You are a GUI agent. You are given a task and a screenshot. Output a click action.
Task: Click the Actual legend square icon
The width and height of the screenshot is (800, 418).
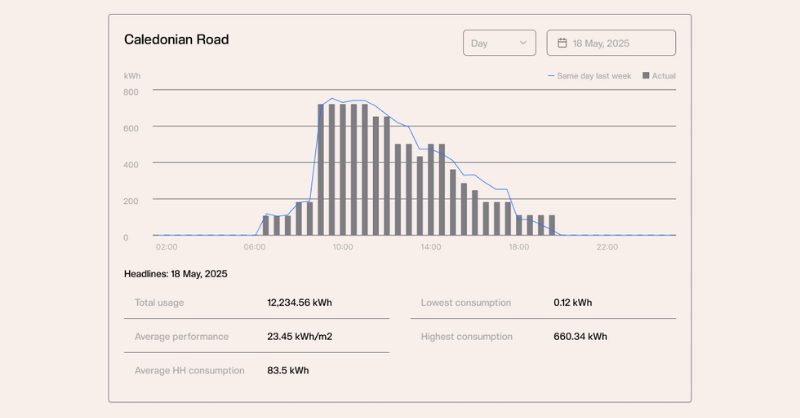[x=646, y=76]
